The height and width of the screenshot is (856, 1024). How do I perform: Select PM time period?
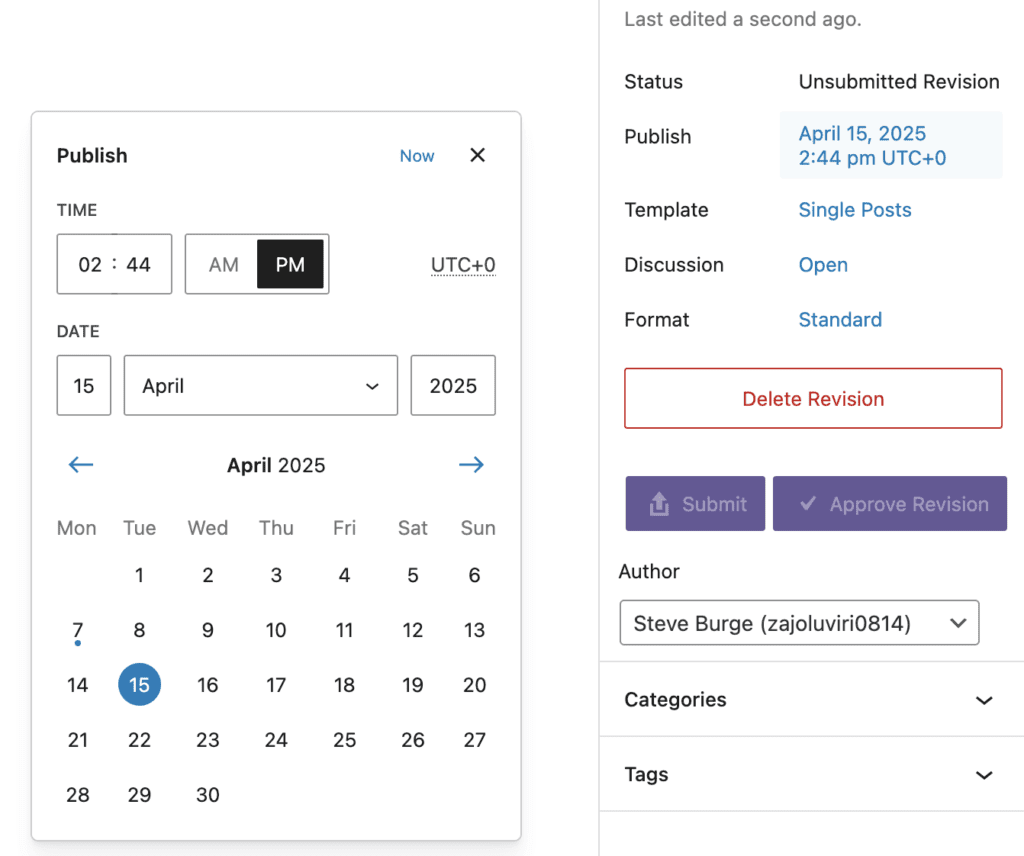290,265
